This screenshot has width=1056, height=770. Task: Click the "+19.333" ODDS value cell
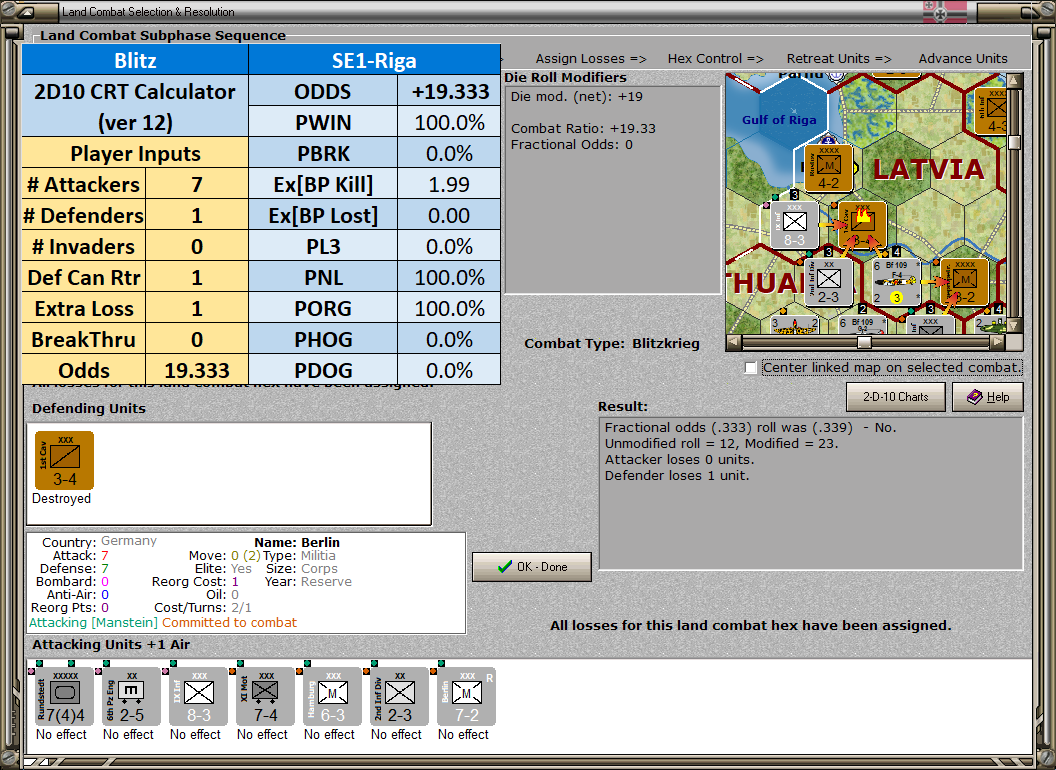tap(449, 91)
